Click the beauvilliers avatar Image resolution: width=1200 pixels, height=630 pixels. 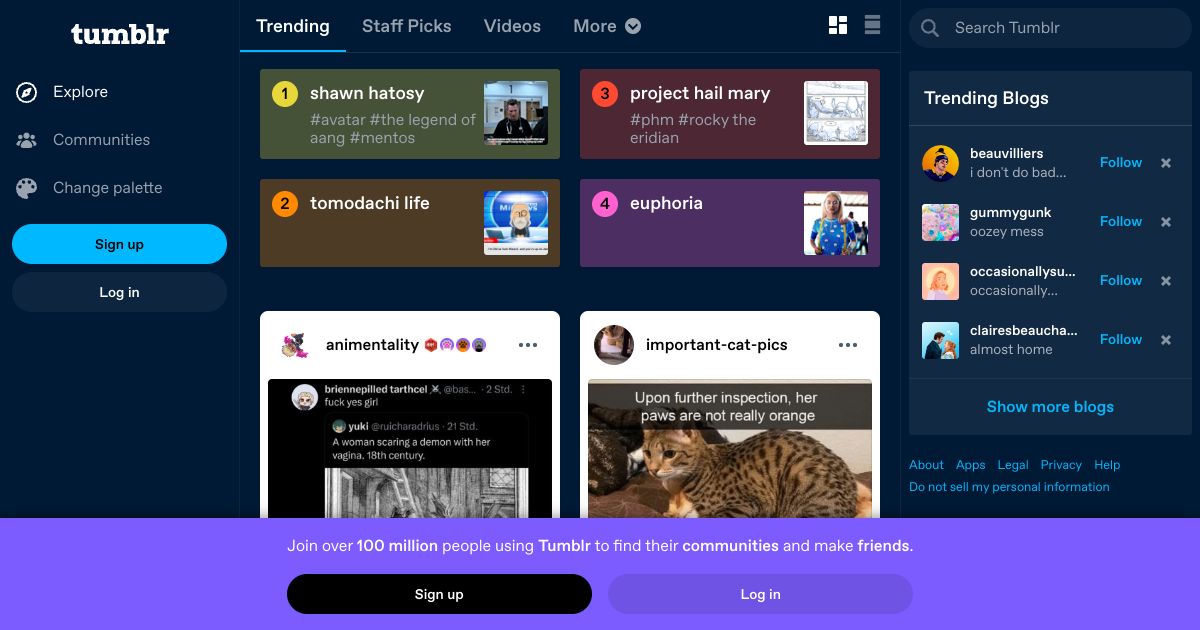click(940, 163)
